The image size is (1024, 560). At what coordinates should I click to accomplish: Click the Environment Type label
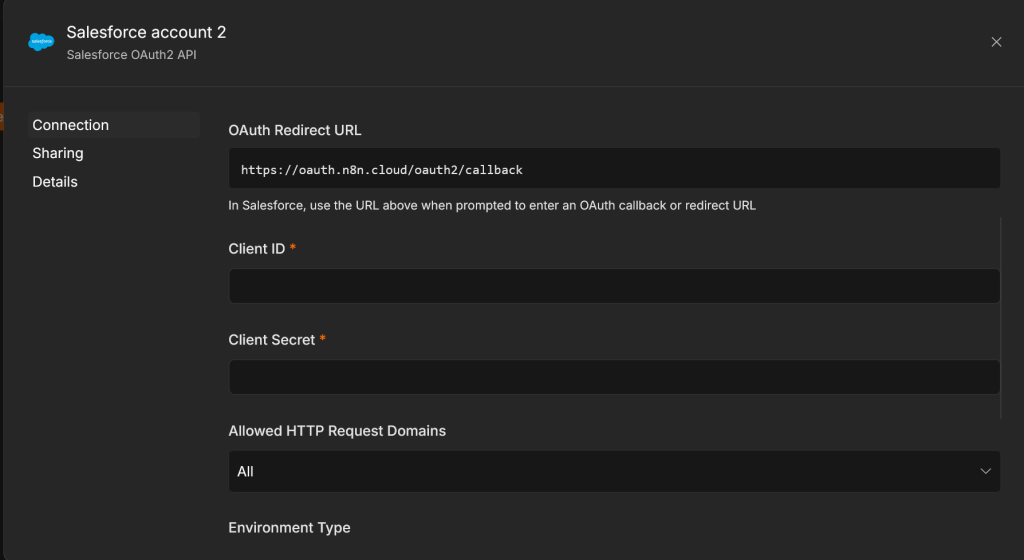point(289,527)
